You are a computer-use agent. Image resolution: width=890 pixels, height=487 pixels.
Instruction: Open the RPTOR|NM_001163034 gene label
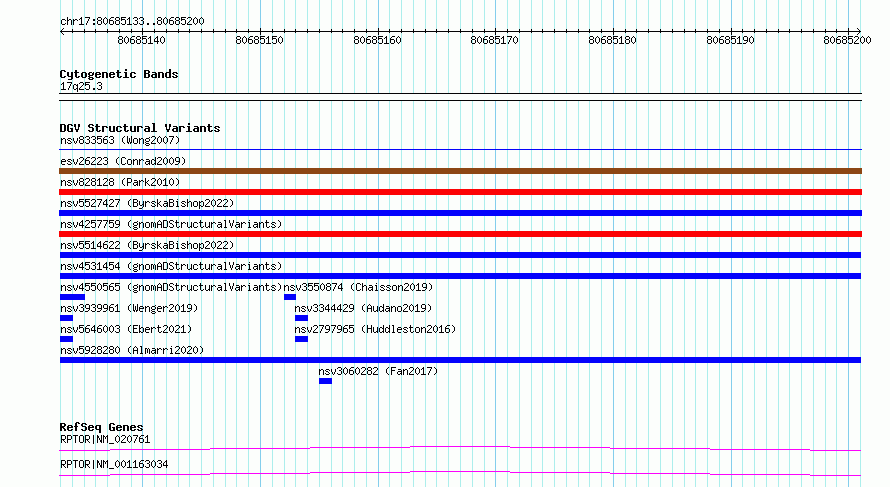click(x=114, y=464)
